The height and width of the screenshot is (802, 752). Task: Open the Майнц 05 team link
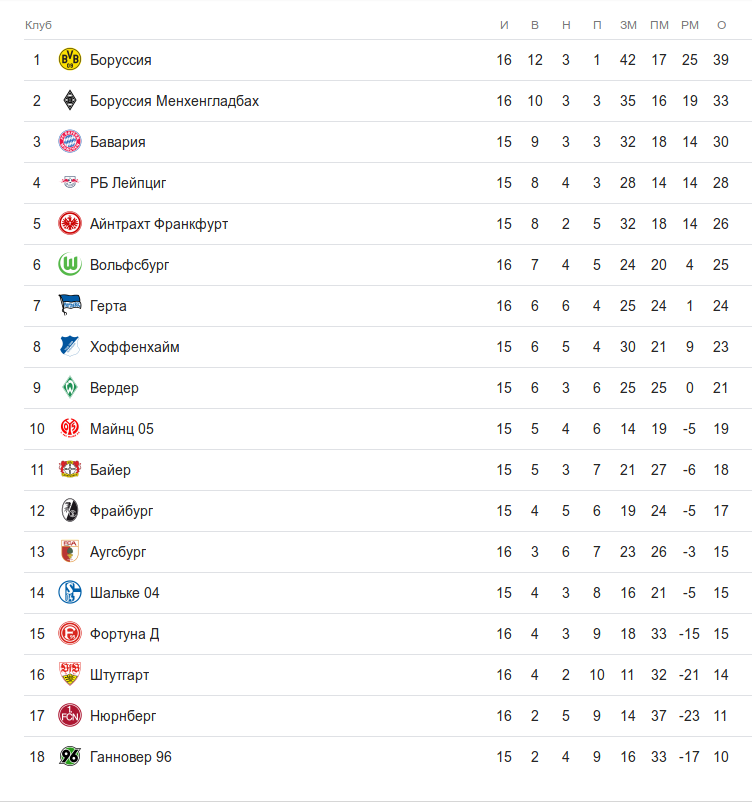click(121, 429)
